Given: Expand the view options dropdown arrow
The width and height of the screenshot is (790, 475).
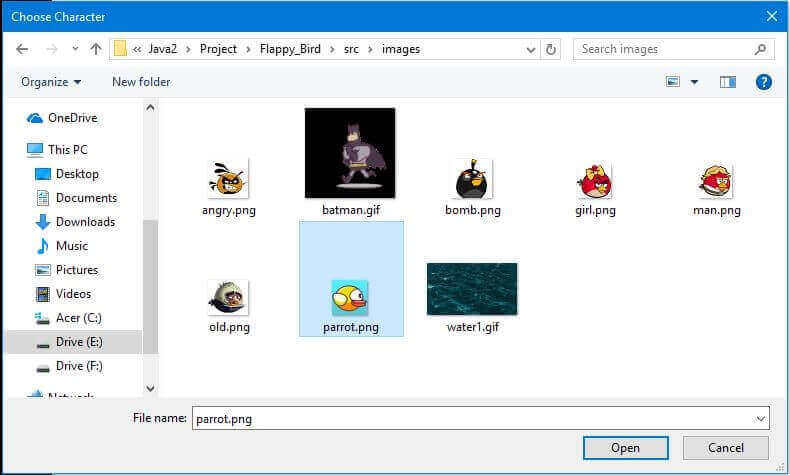Looking at the screenshot, I should click(694, 82).
